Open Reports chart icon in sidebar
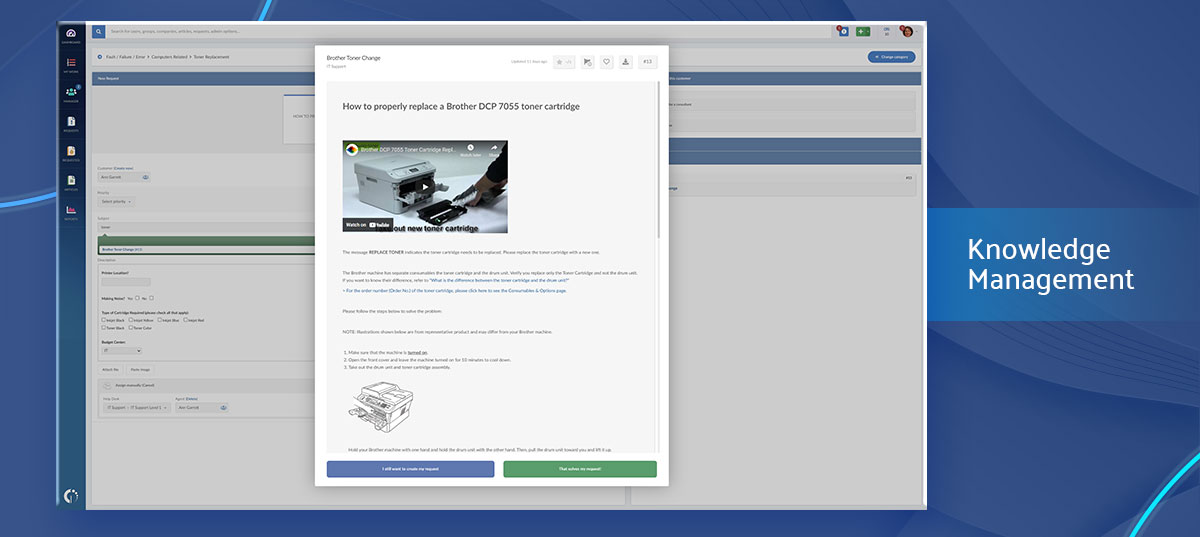 pos(71,211)
